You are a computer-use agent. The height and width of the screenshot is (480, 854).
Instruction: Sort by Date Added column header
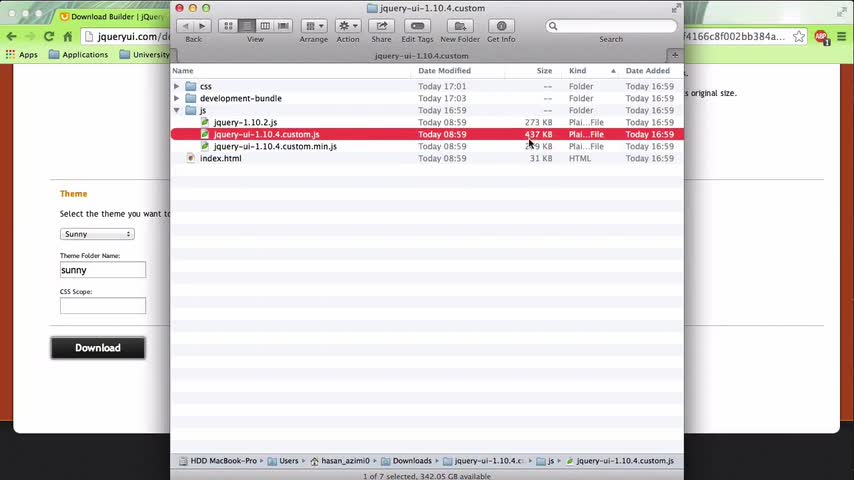coord(648,71)
